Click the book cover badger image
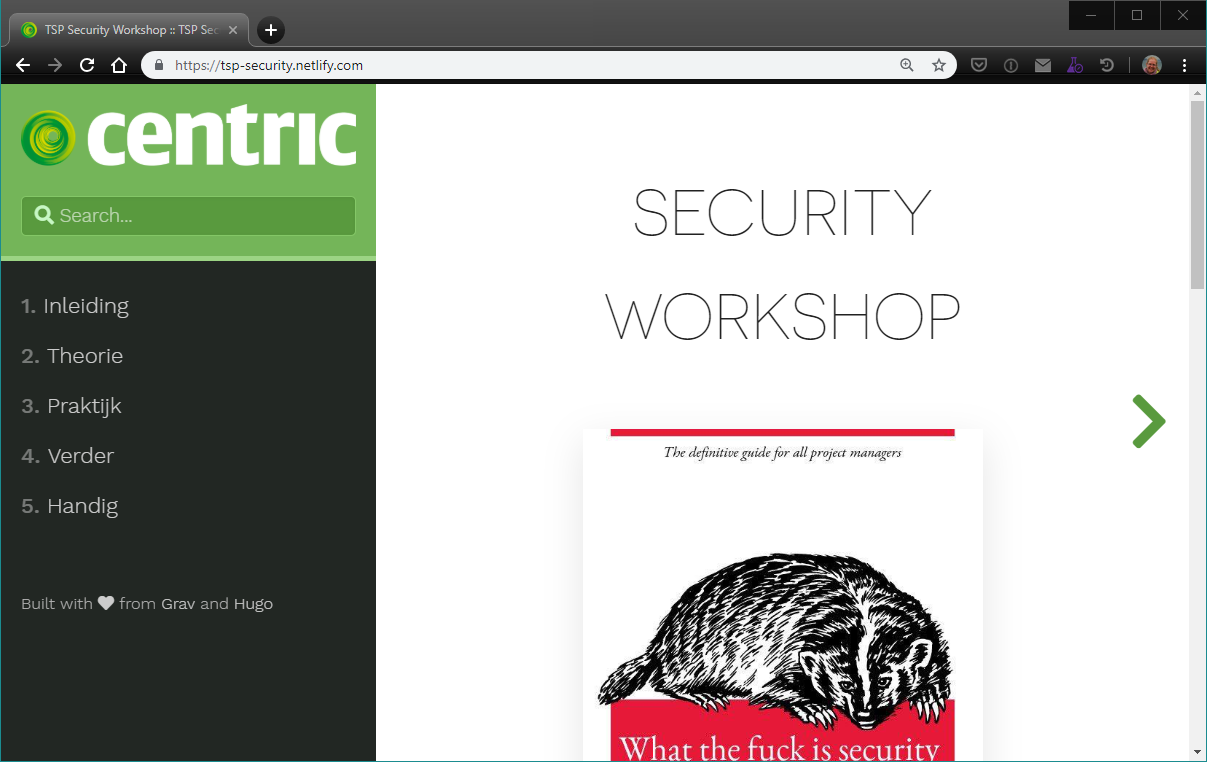 782,595
